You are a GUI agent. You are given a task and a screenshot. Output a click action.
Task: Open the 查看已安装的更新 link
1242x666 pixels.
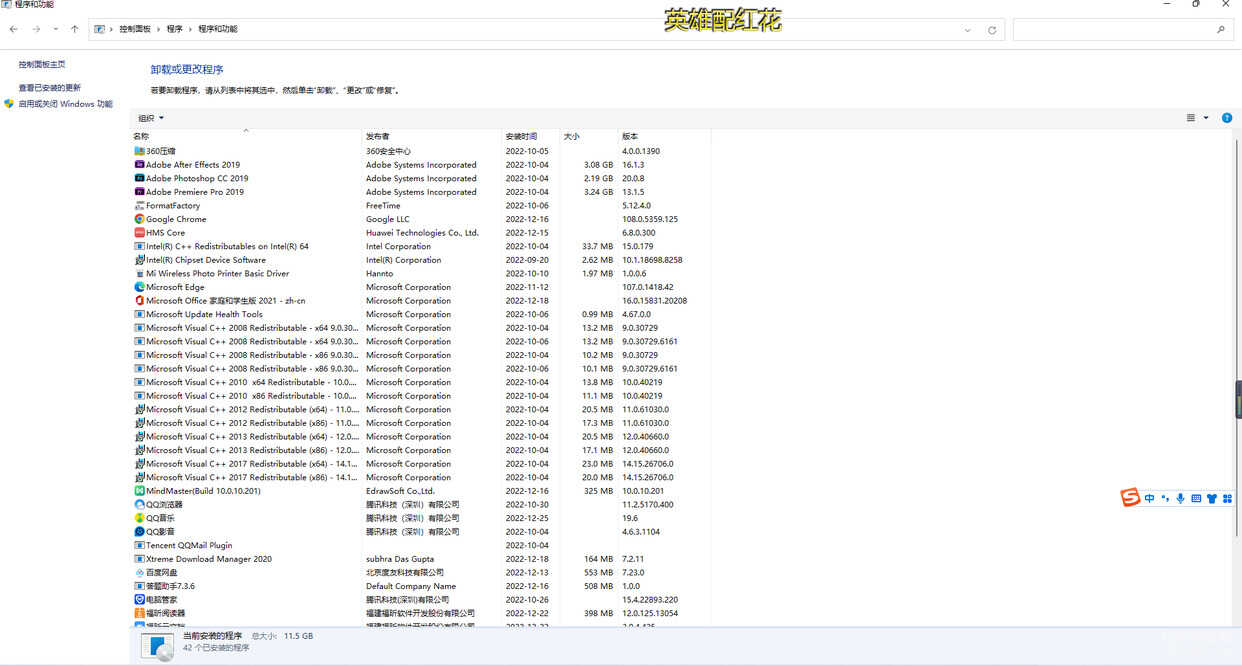(x=50, y=88)
